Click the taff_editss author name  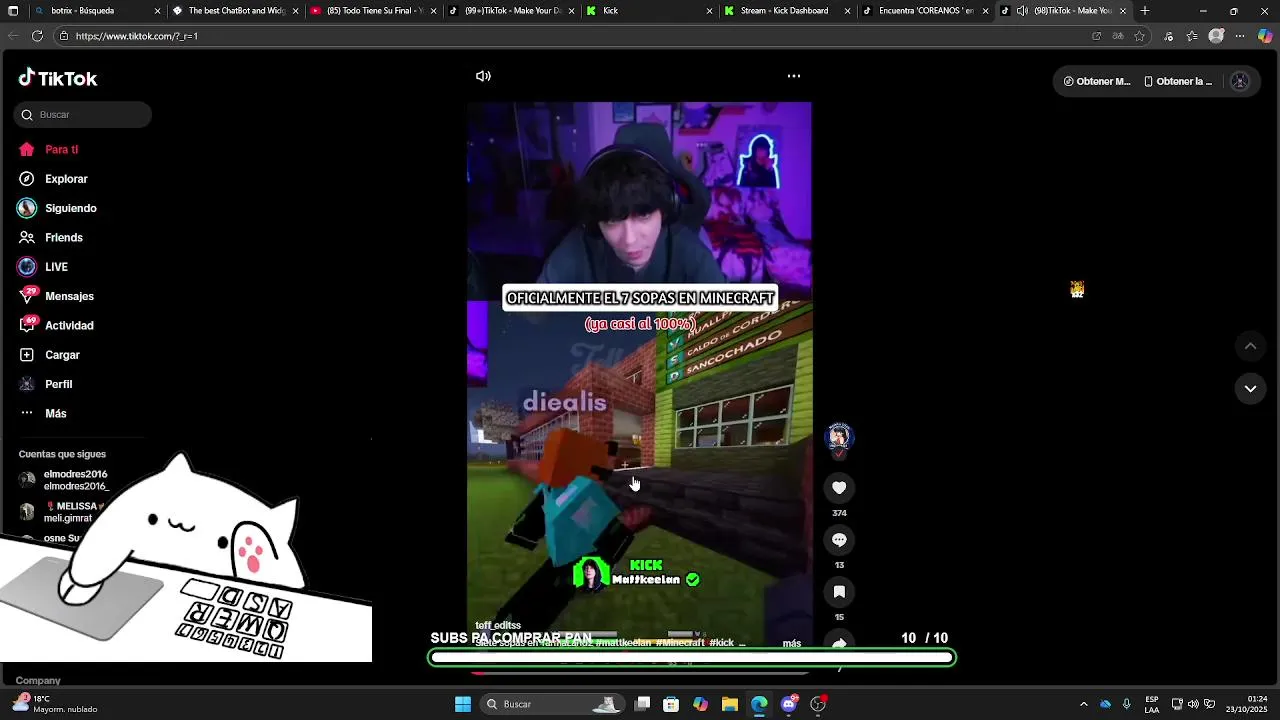point(498,626)
